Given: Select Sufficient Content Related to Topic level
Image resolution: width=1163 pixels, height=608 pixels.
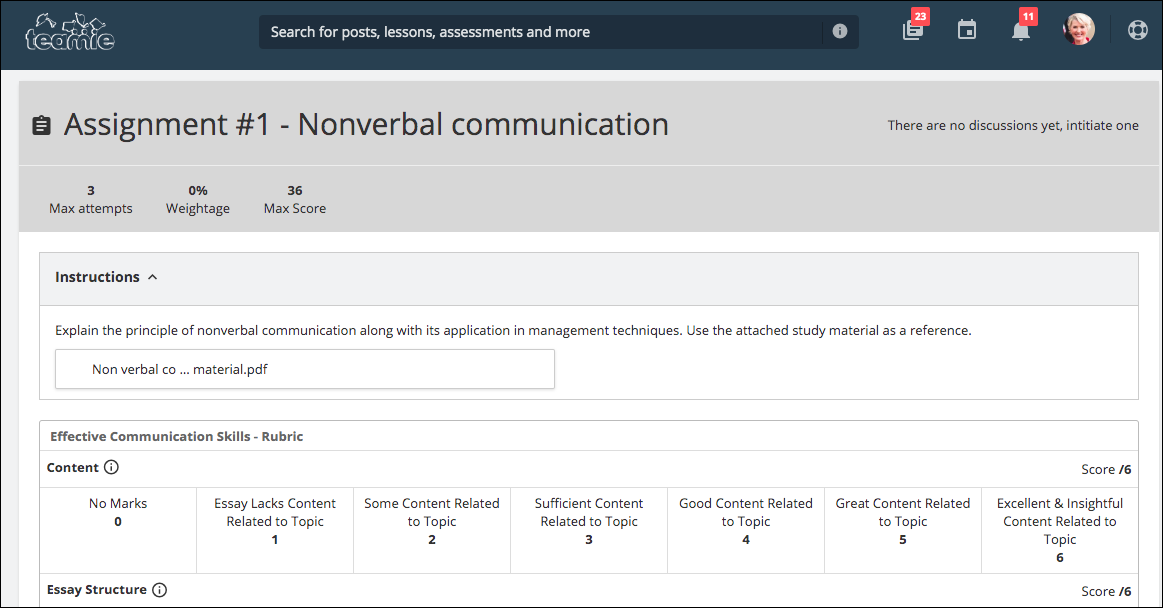Looking at the screenshot, I should pyautogui.click(x=589, y=530).
